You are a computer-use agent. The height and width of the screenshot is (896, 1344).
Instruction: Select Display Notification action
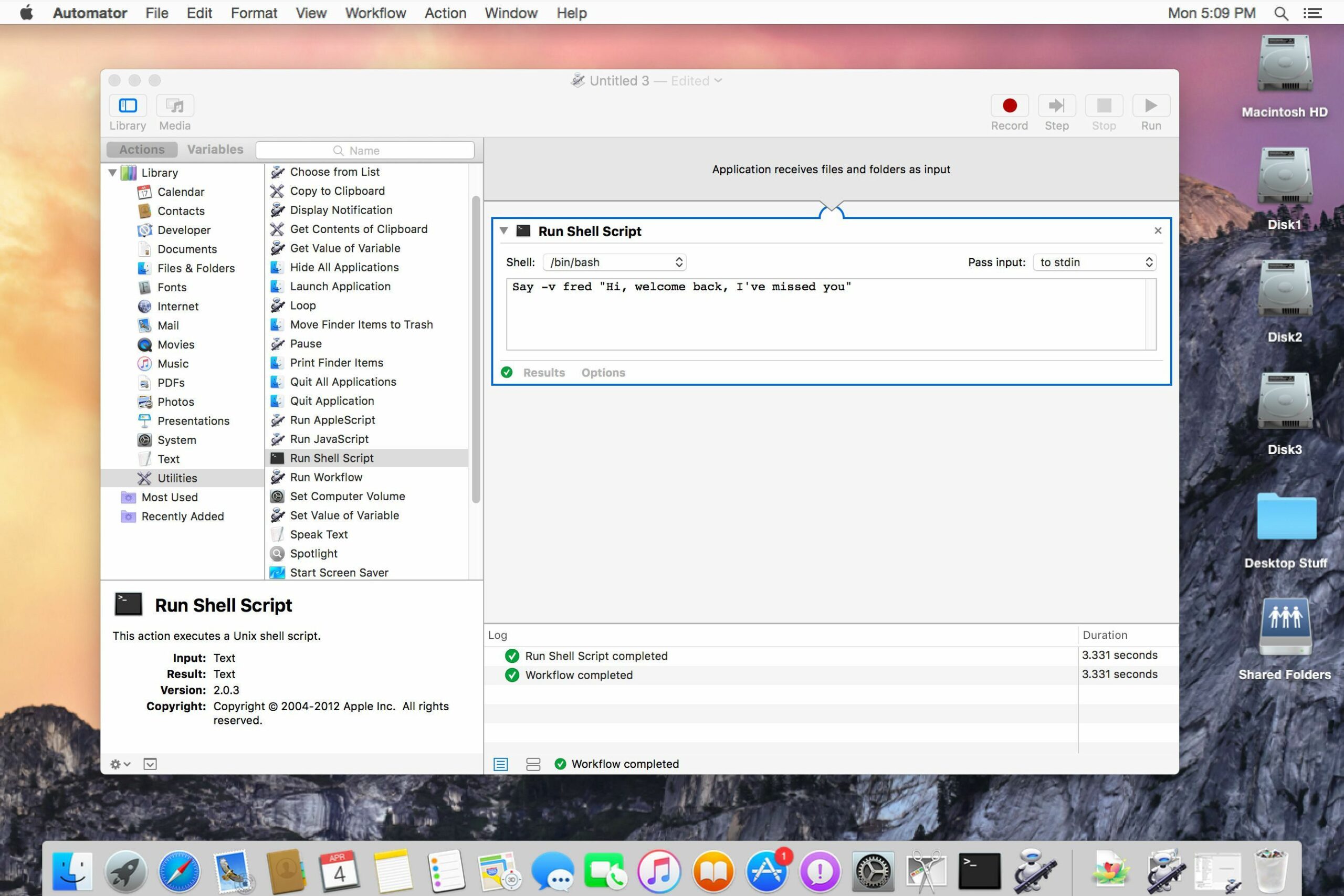341,210
